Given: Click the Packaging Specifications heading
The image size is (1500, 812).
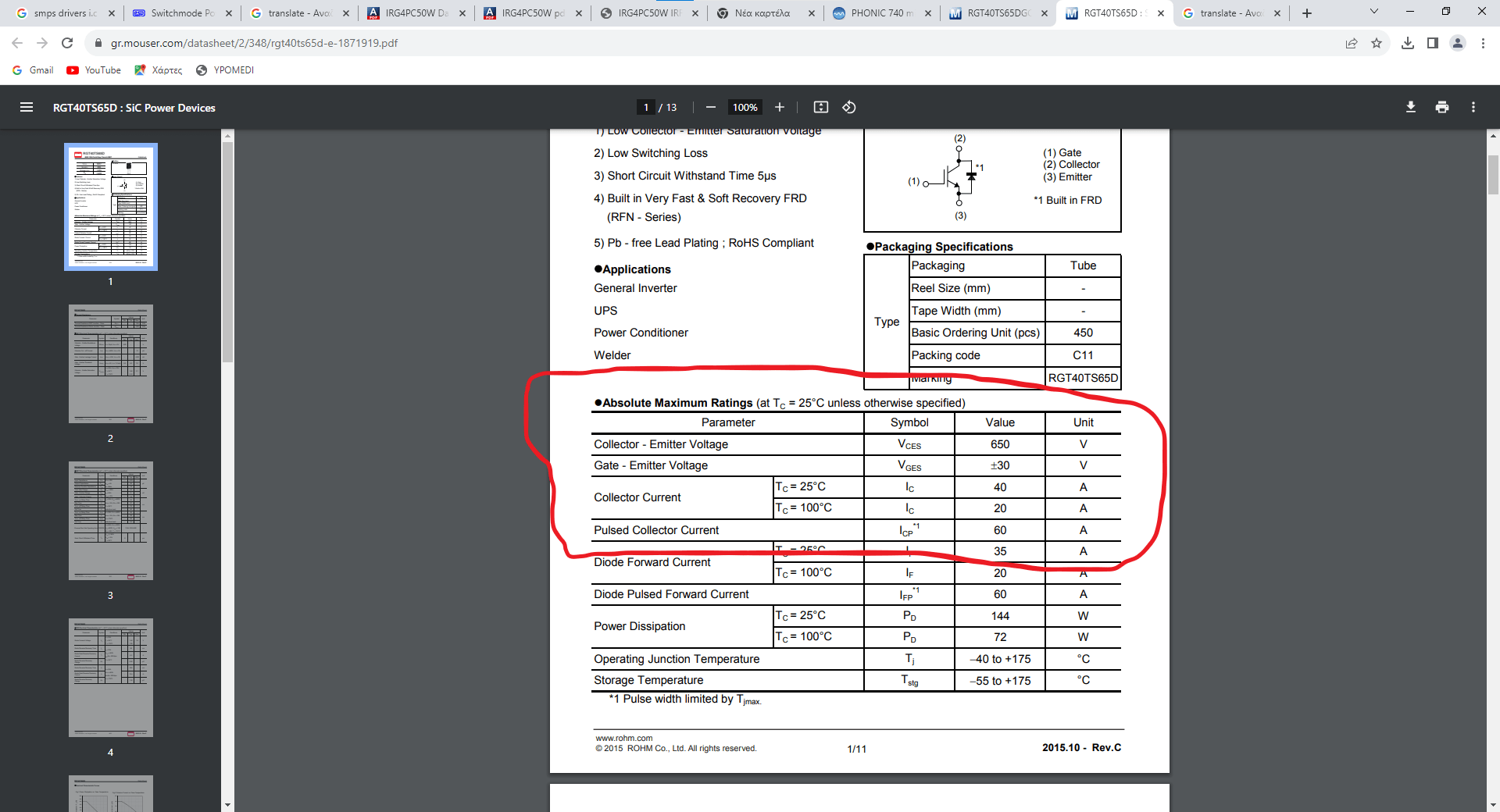Looking at the screenshot, I should (x=940, y=247).
